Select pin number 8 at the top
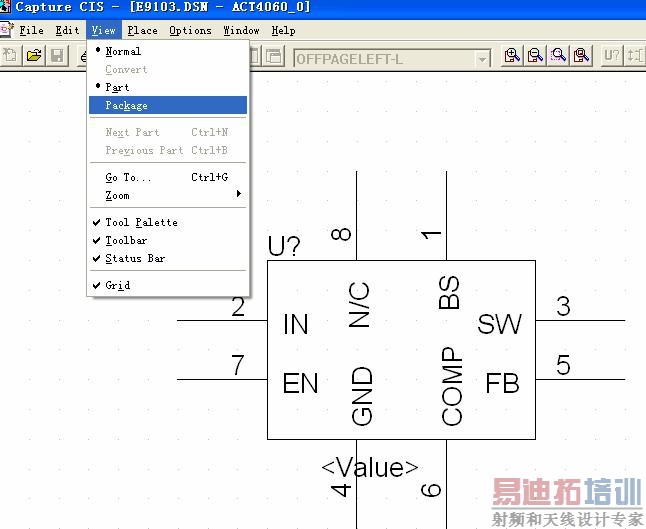The image size is (646, 529). [x=341, y=234]
